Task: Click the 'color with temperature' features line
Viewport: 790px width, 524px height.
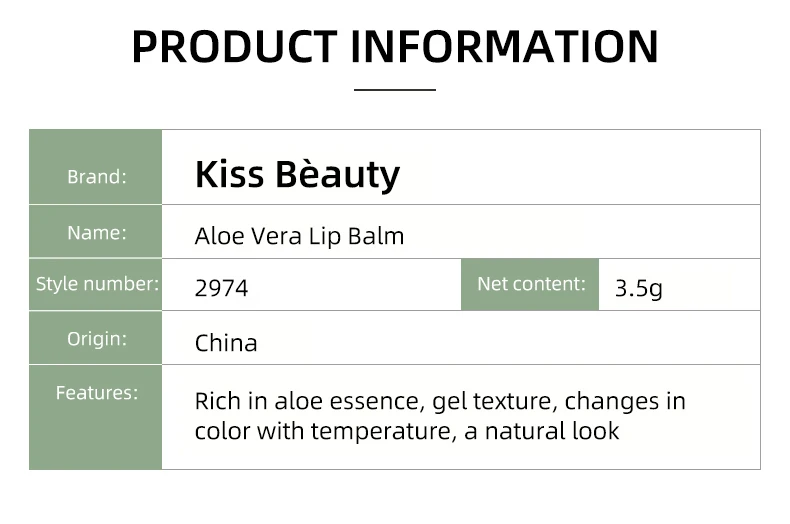Action: point(407,431)
